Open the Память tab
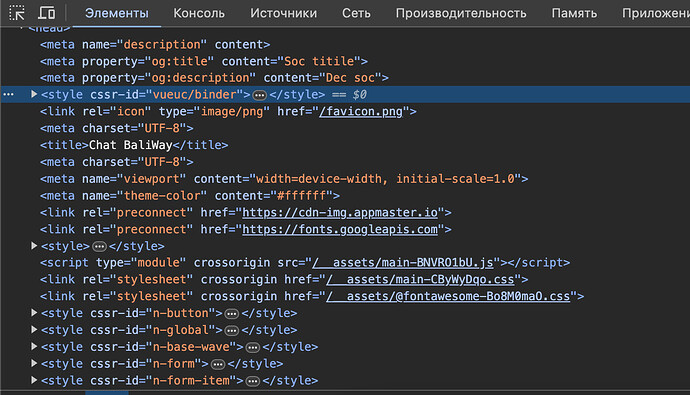 tap(574, 13)
